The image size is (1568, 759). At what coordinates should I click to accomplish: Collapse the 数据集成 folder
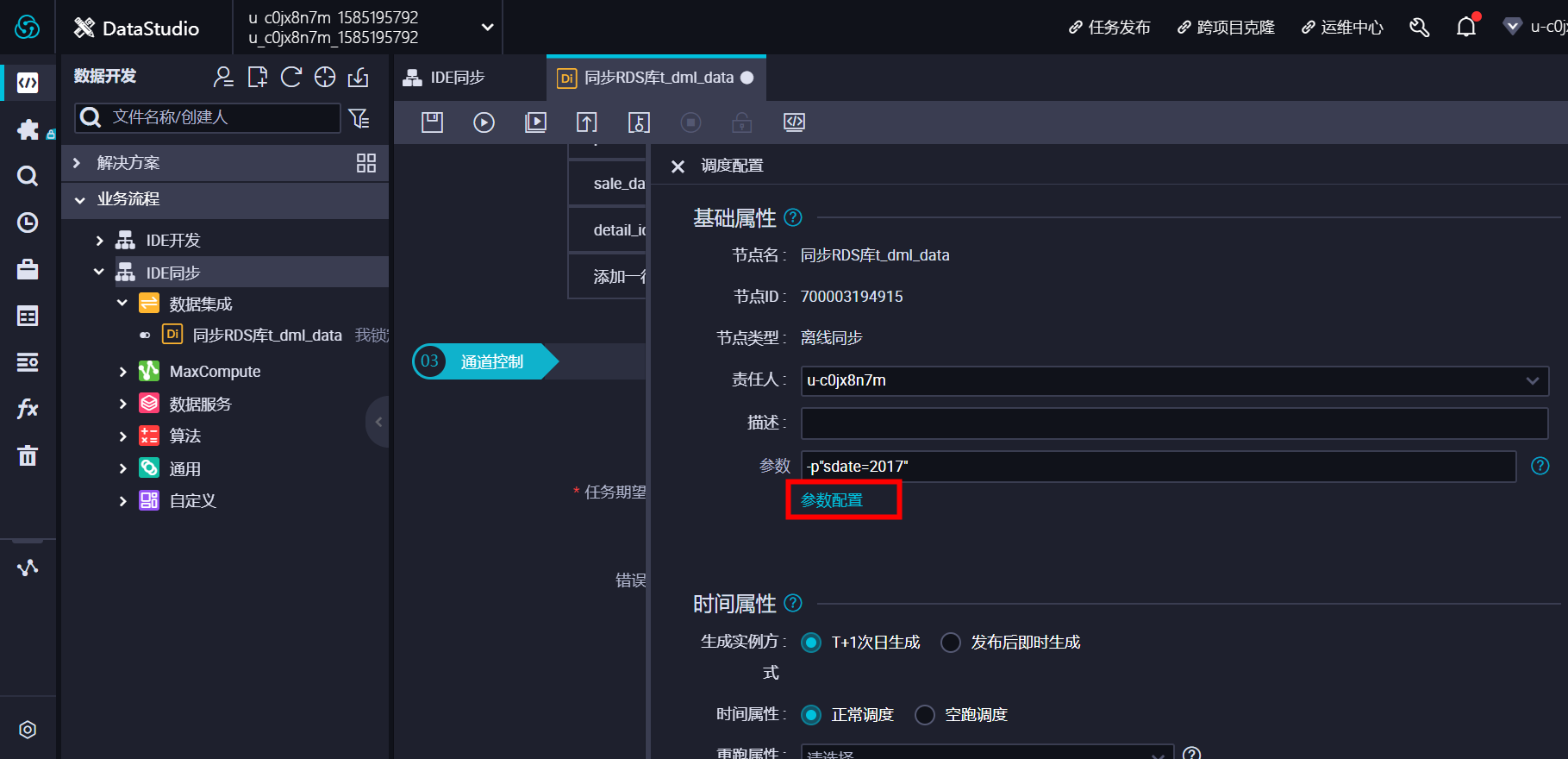click(x=122, y=304)
